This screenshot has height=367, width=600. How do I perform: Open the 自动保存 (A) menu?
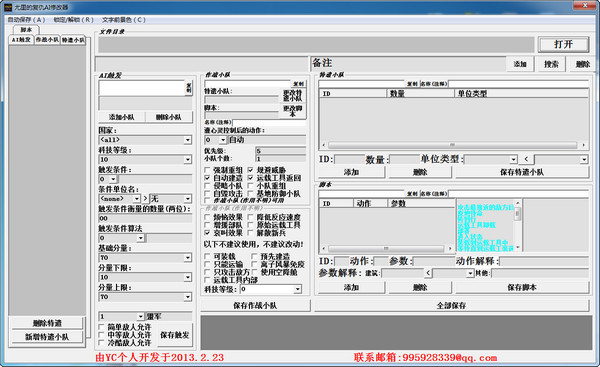(26, 20)
